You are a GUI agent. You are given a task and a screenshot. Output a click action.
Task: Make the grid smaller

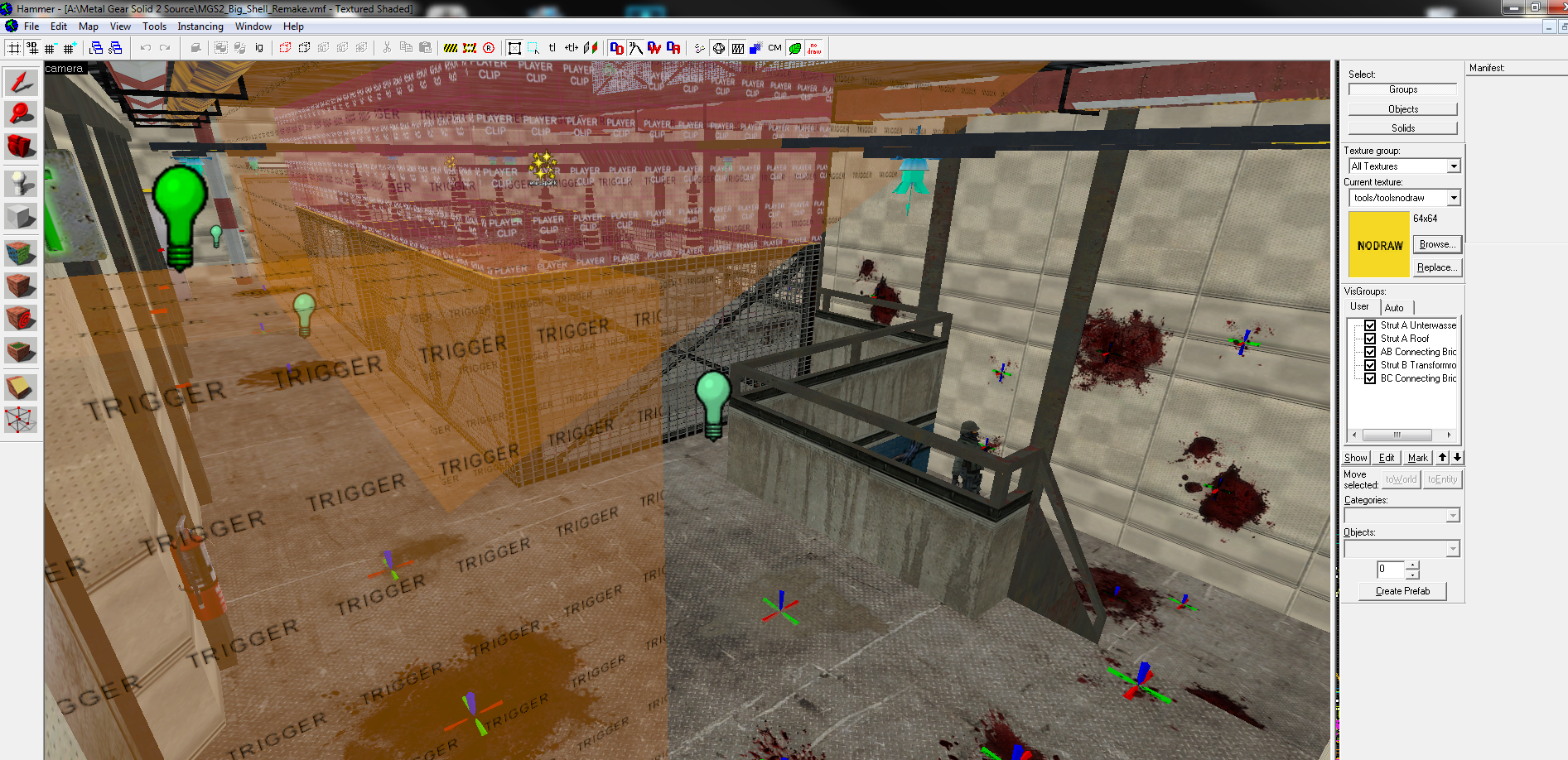pyautogui.click(x=51, y=48)
